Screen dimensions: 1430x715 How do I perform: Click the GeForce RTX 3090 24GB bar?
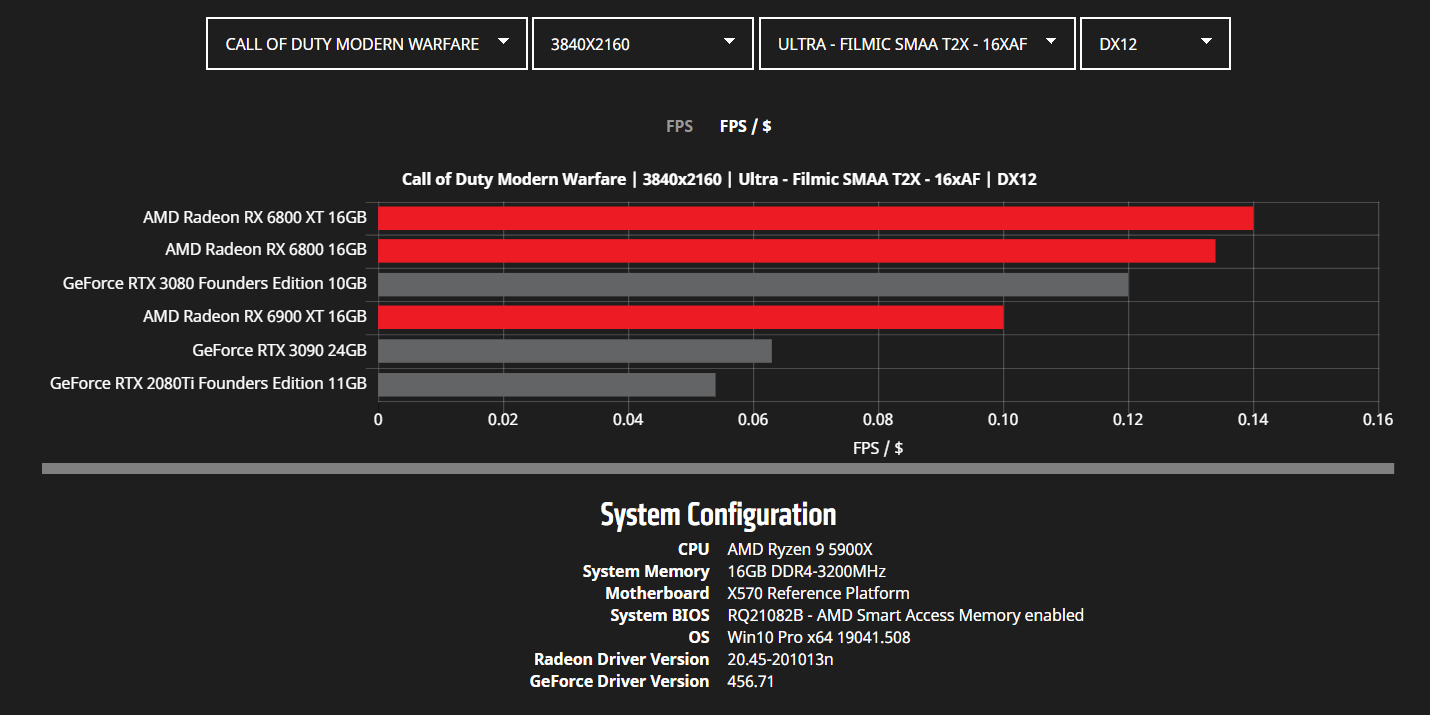point(575,351)
